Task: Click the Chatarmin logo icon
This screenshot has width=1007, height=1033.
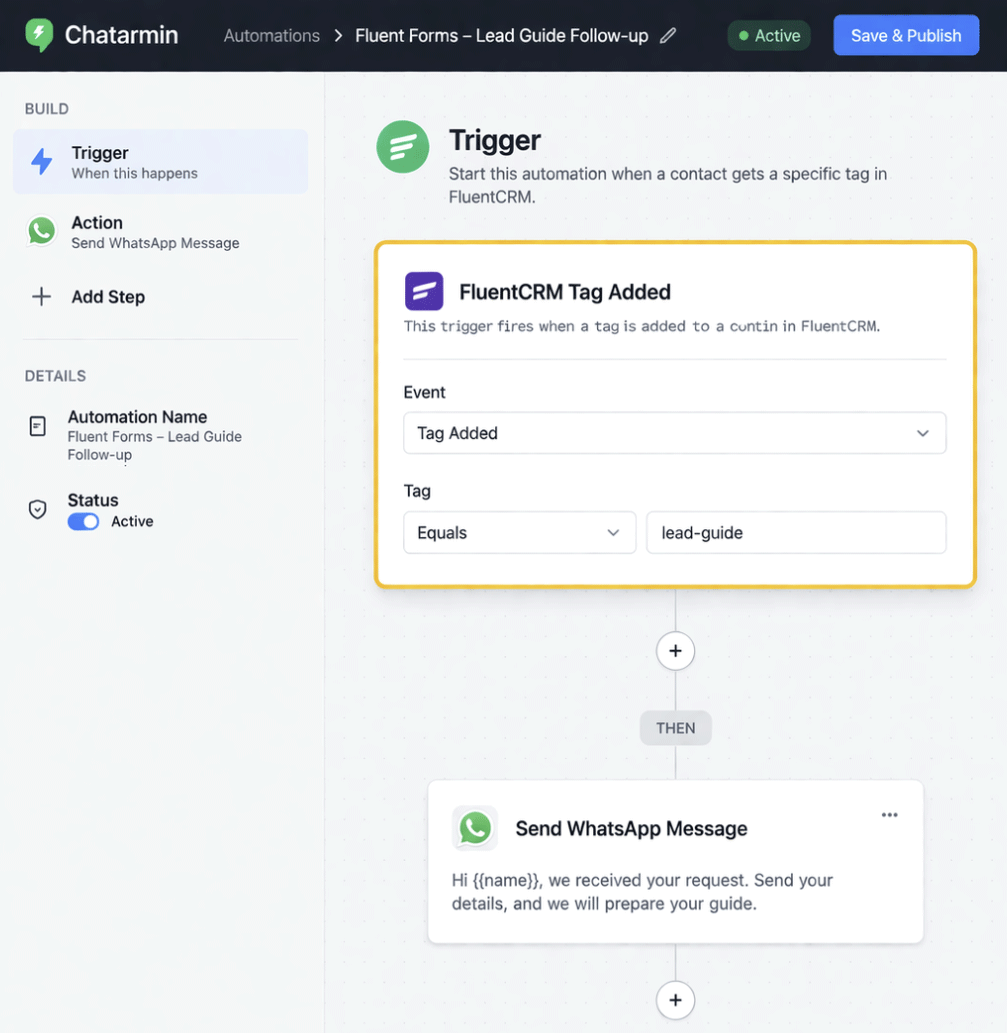Action: pyautogui.click(x=39, y=35)
